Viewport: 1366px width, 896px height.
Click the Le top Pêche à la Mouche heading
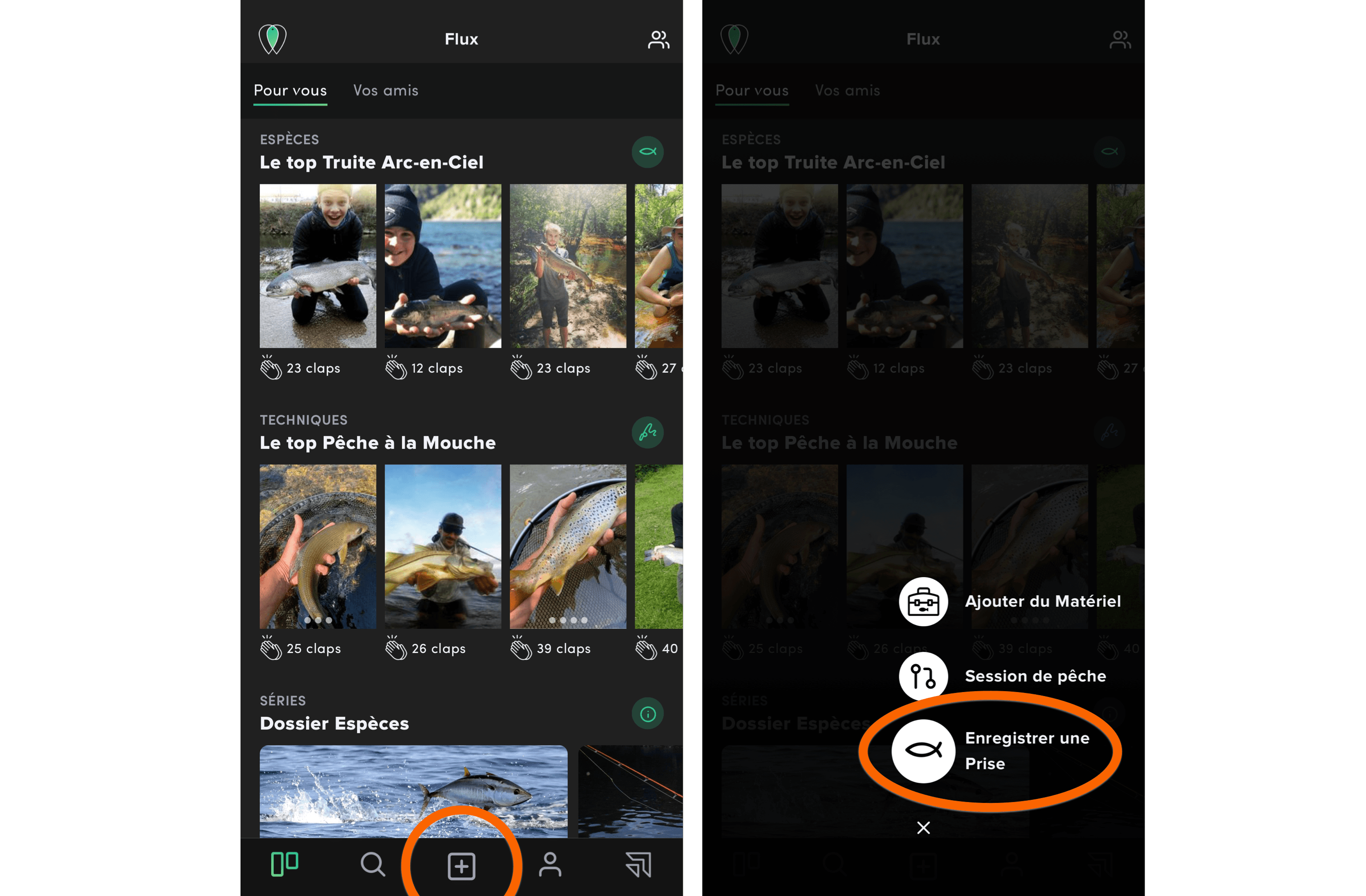378,443
